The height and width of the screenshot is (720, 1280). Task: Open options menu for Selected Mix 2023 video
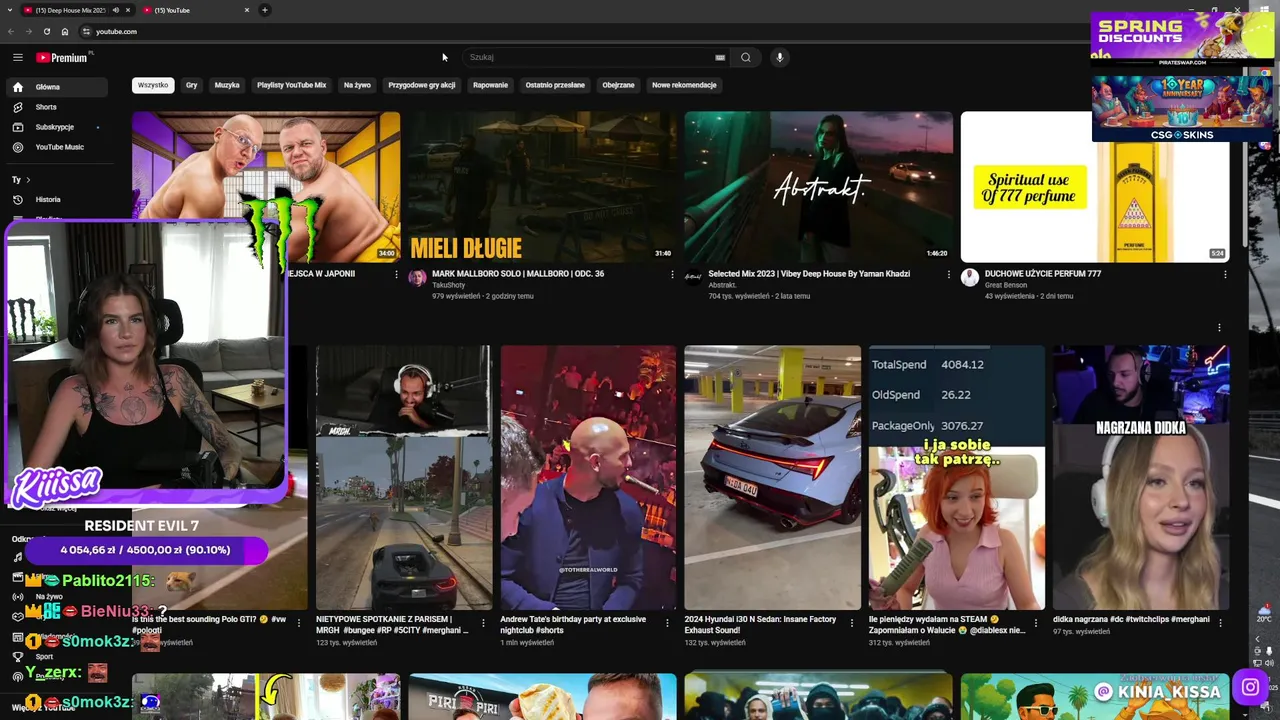click(948, 274)
